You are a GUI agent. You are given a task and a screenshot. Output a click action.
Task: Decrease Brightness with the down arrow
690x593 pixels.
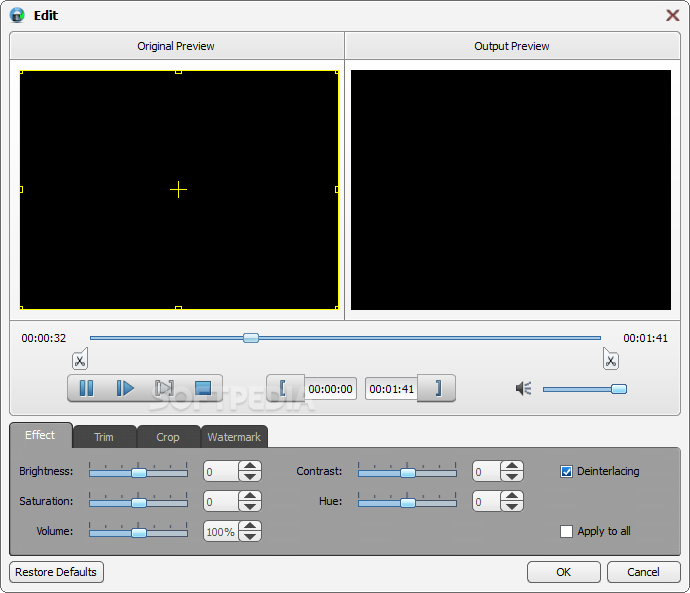(x=250, y=476)
